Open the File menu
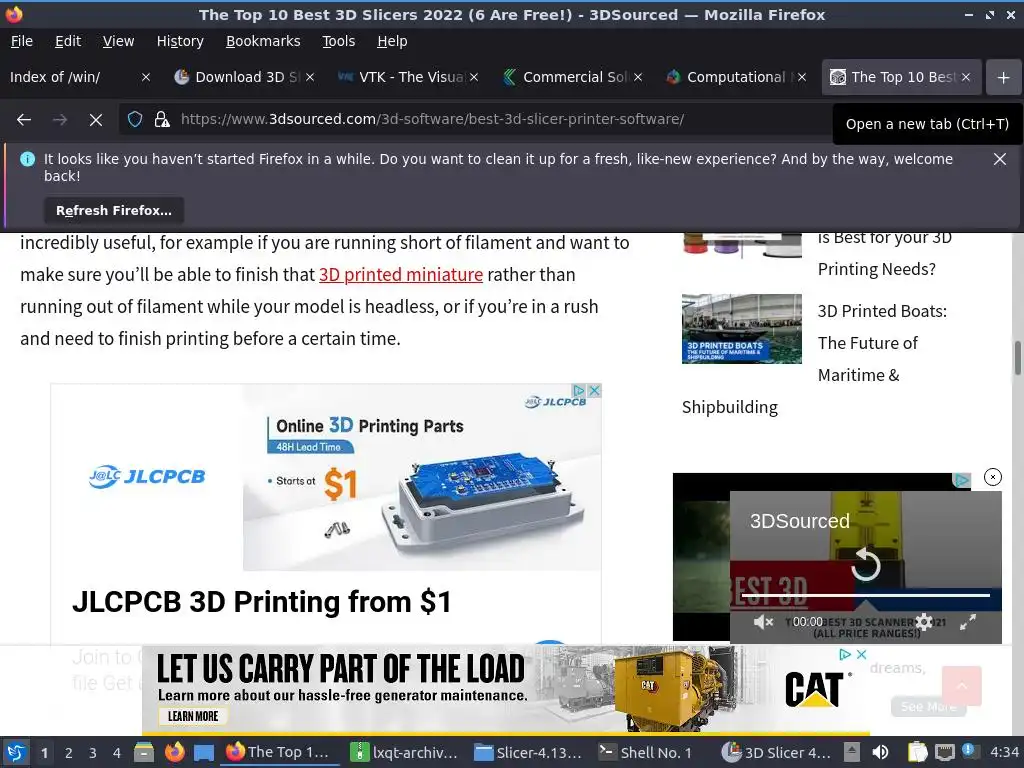 tap(22, 41)
